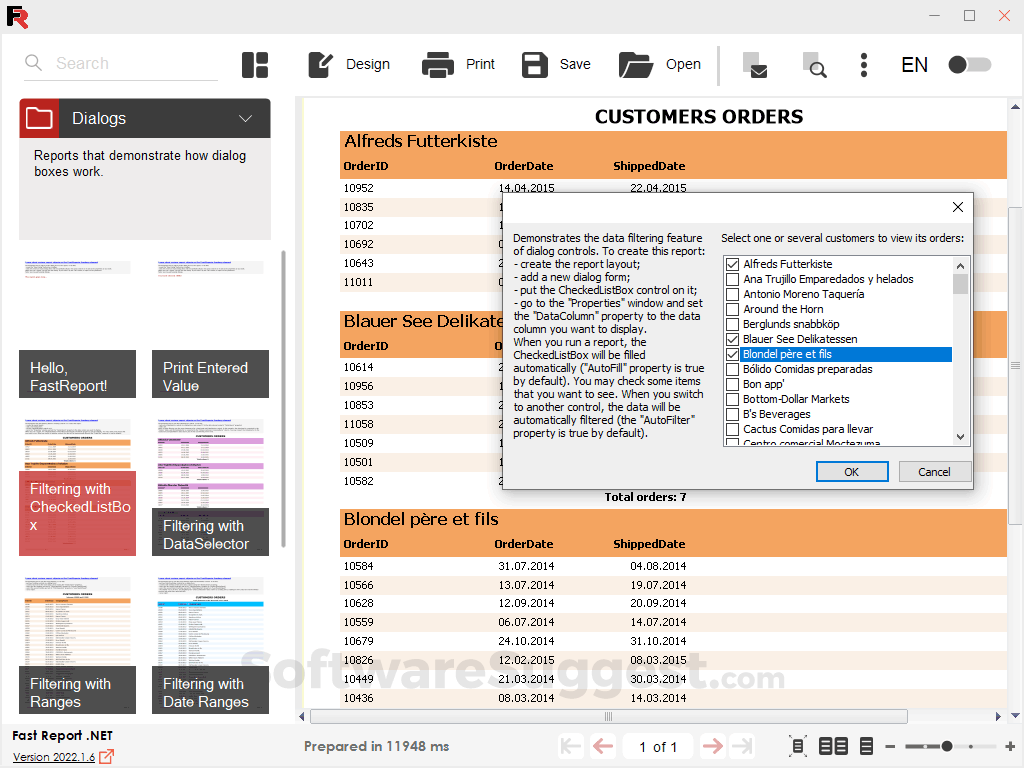Uncheck the Alfreds Futterkiste customer
1024x768 pixels.
pyautogui.click(x=733, y=263)
